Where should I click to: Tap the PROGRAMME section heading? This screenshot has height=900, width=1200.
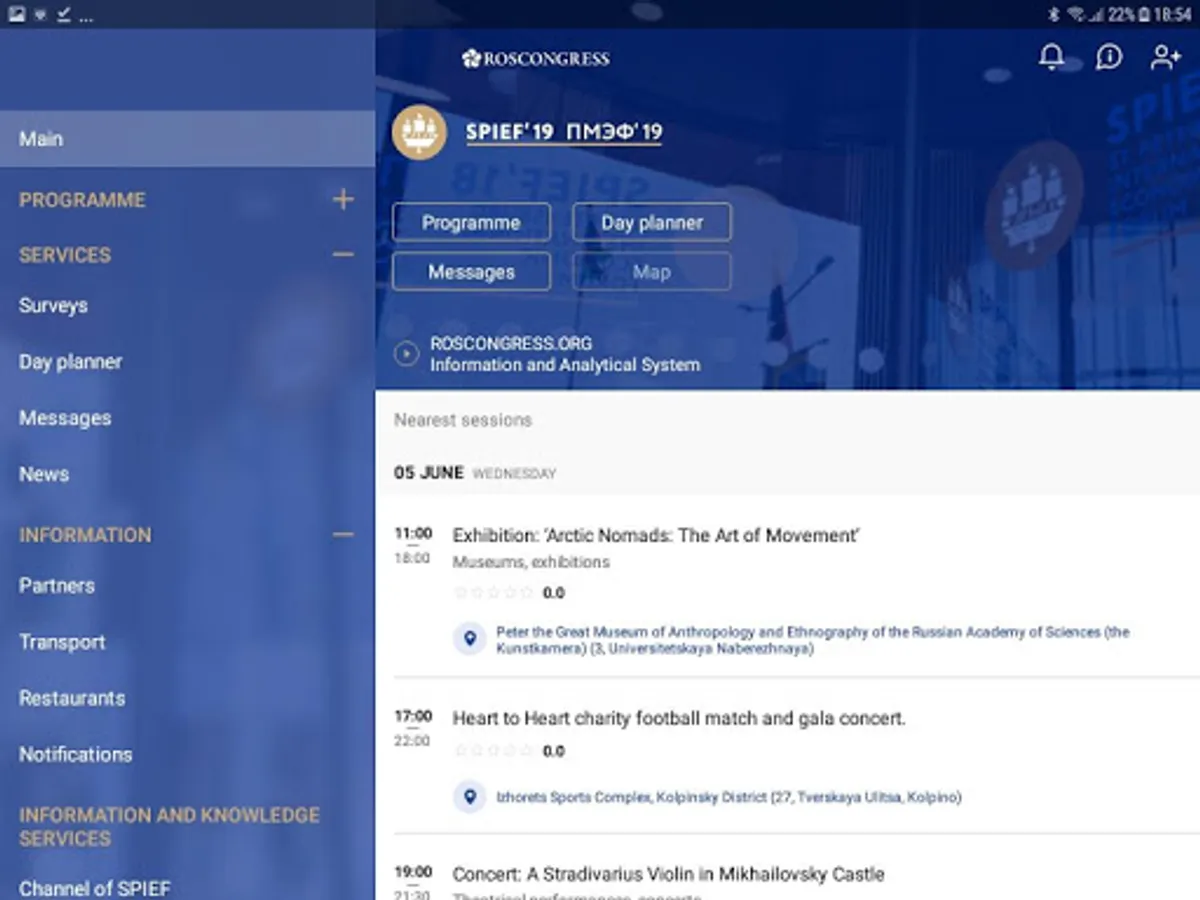82,200
